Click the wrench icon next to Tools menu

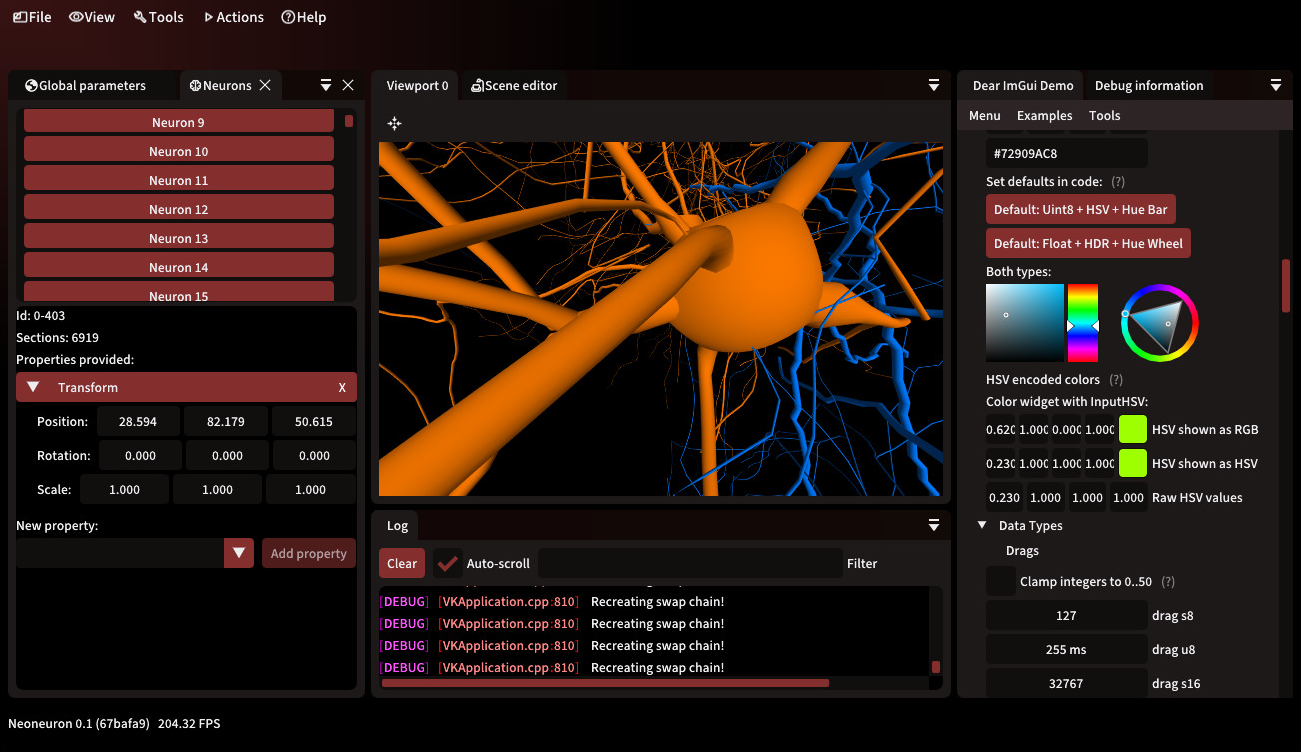(x=138, y=16)
